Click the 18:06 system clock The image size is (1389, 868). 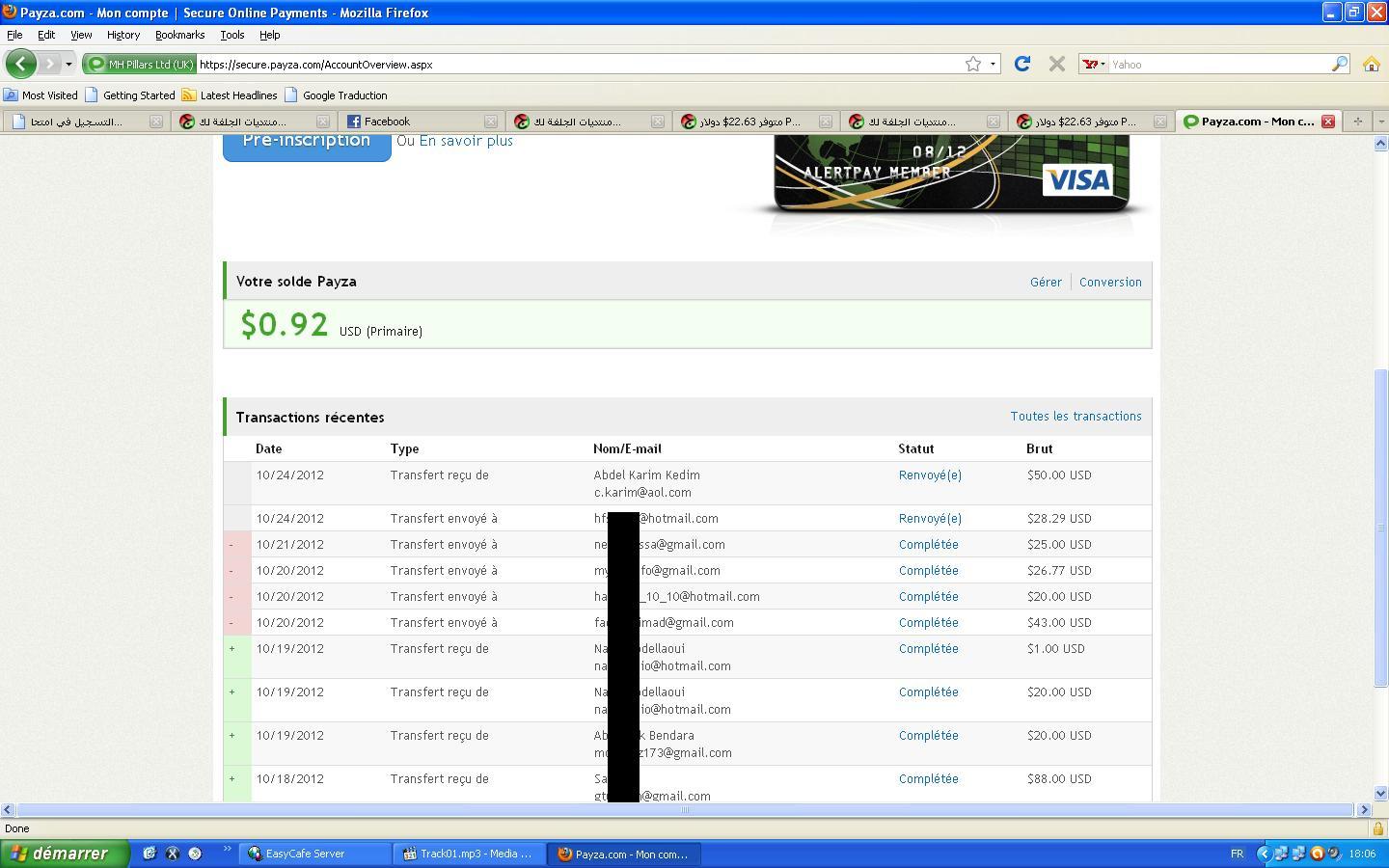pyautogui.click(x=1362, y=854)
